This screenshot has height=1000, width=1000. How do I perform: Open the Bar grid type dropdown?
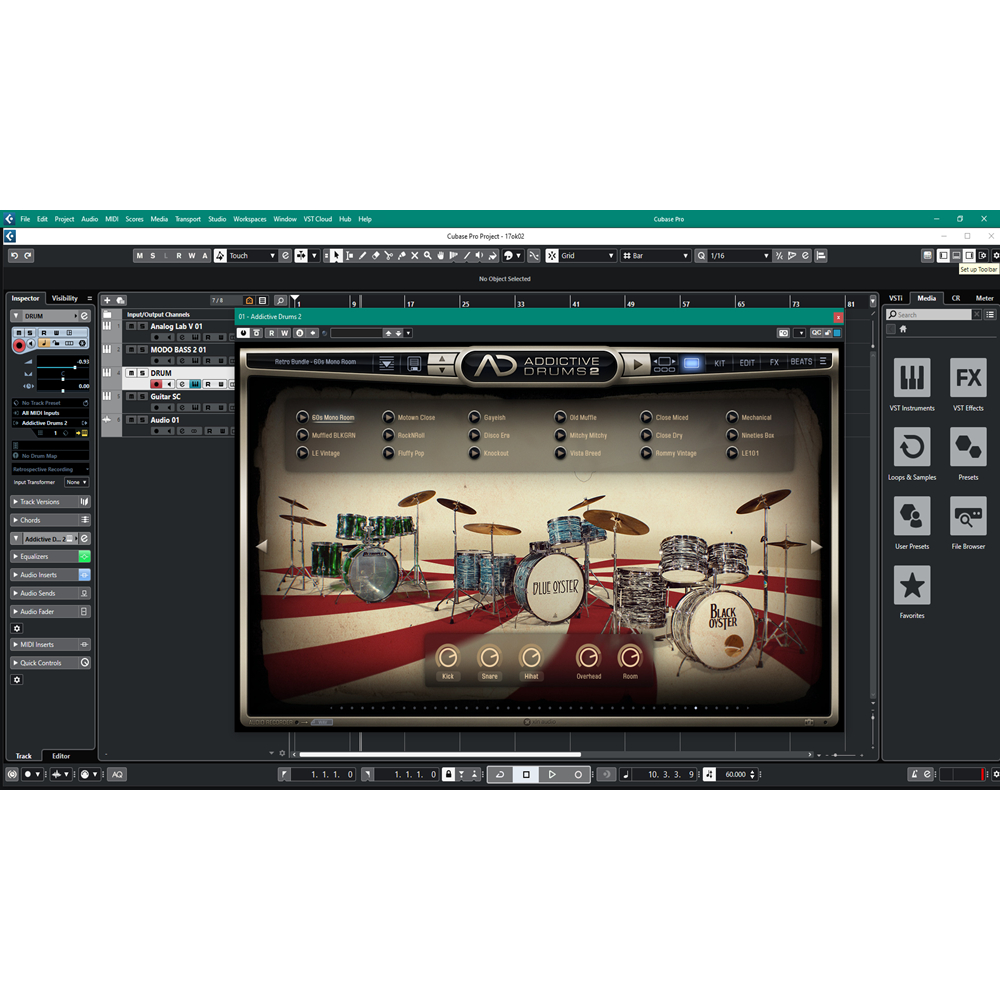(x=656, y=256)
